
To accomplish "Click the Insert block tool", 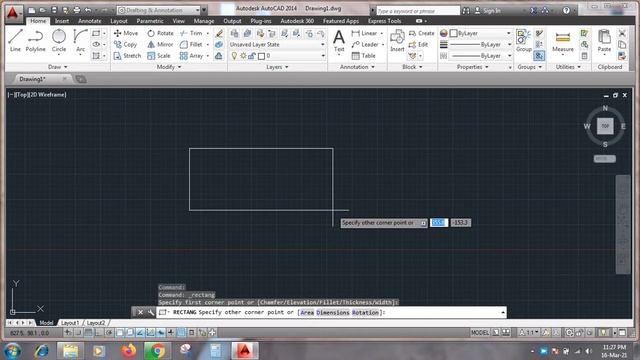I will pos(397,40).
